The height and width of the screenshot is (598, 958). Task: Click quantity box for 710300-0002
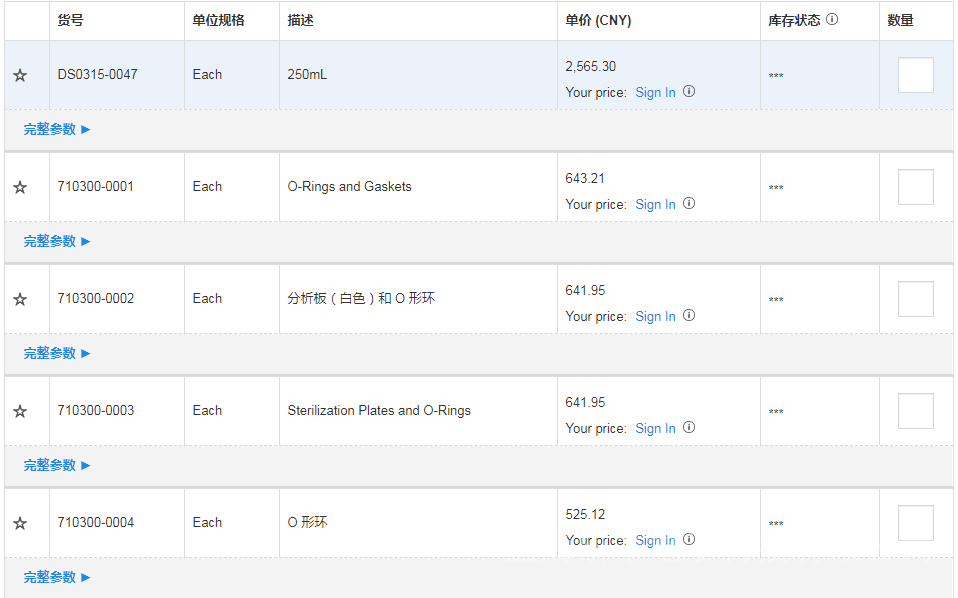pos(915,299)
